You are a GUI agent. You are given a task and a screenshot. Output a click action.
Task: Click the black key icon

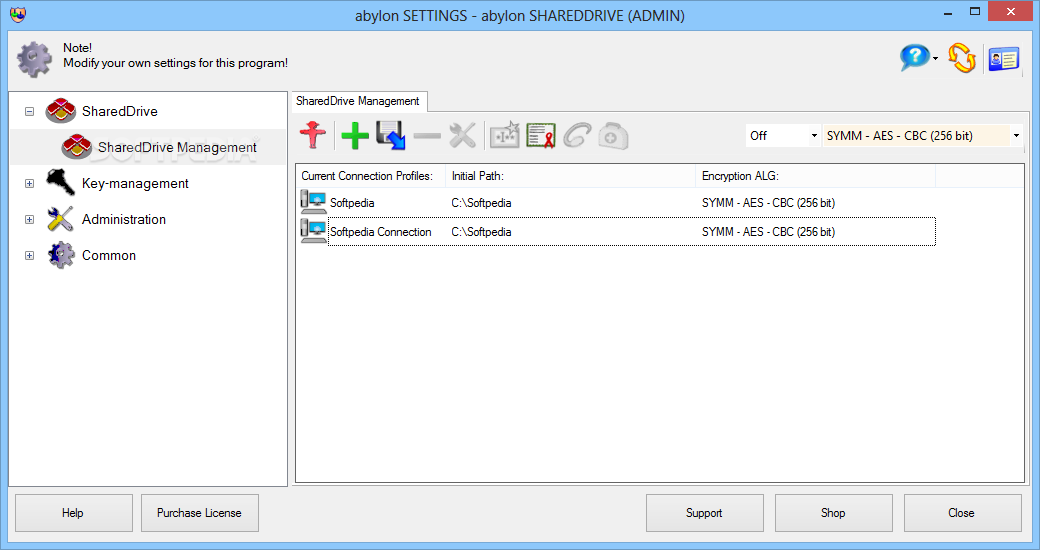60,182
